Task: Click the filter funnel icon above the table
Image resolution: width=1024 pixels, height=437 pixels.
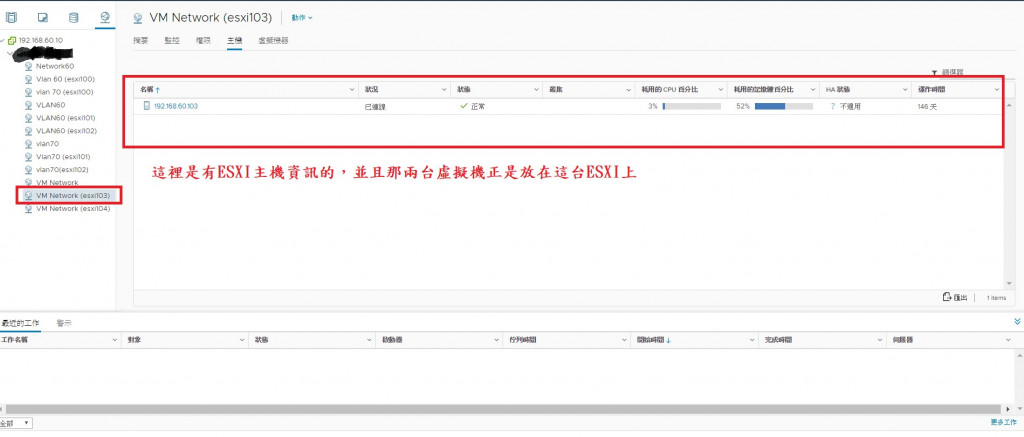Action: click(x=935, y=73)
